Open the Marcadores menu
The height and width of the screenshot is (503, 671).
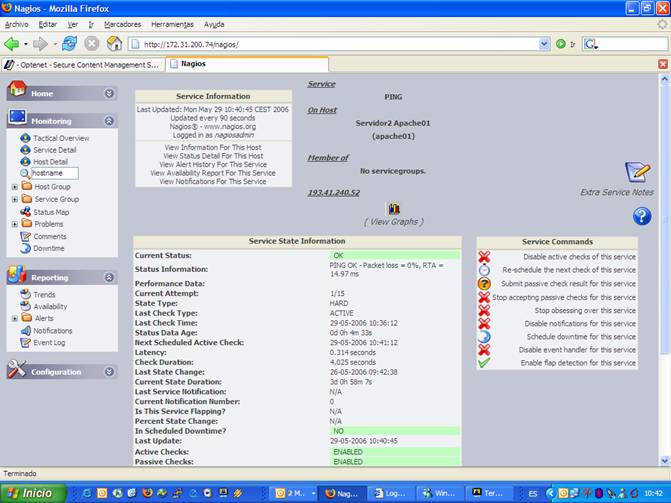click(x=122, y=24)
